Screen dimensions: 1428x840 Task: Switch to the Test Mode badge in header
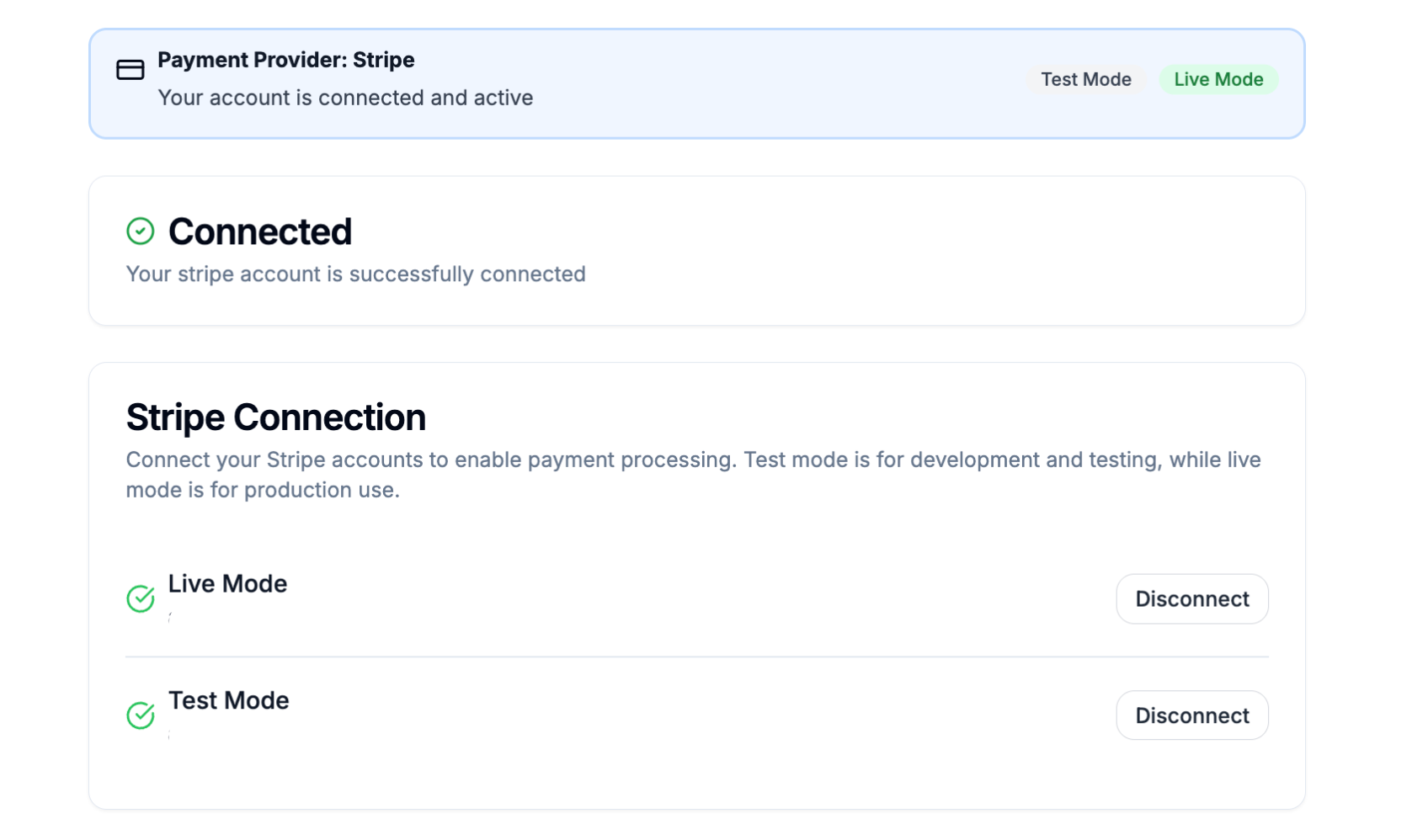pos(1085,80)
